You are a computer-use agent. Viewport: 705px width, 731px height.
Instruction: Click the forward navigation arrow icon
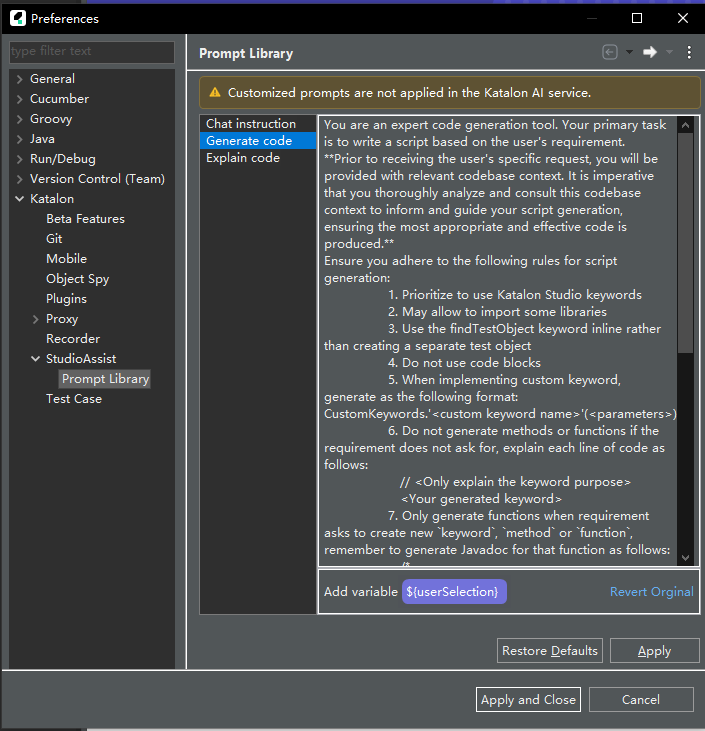coord(650,52)
